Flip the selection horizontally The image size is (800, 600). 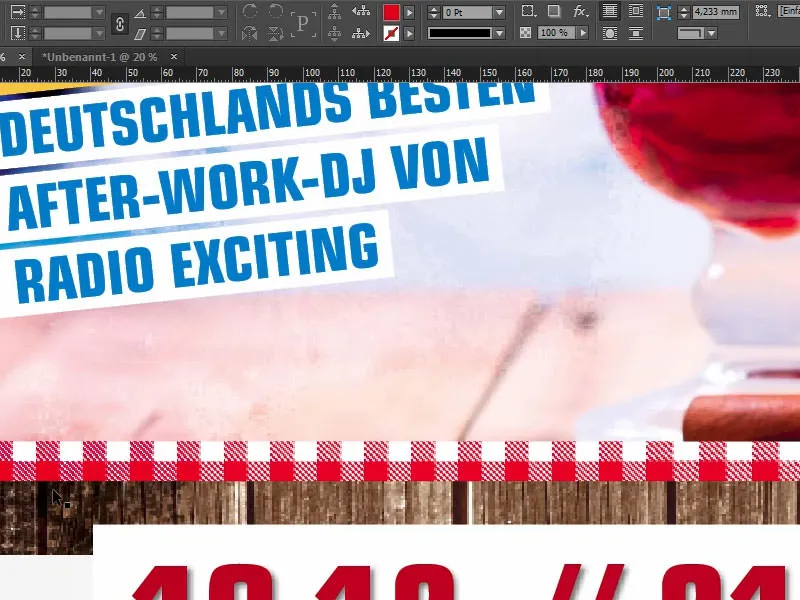(x=249, y=34)
